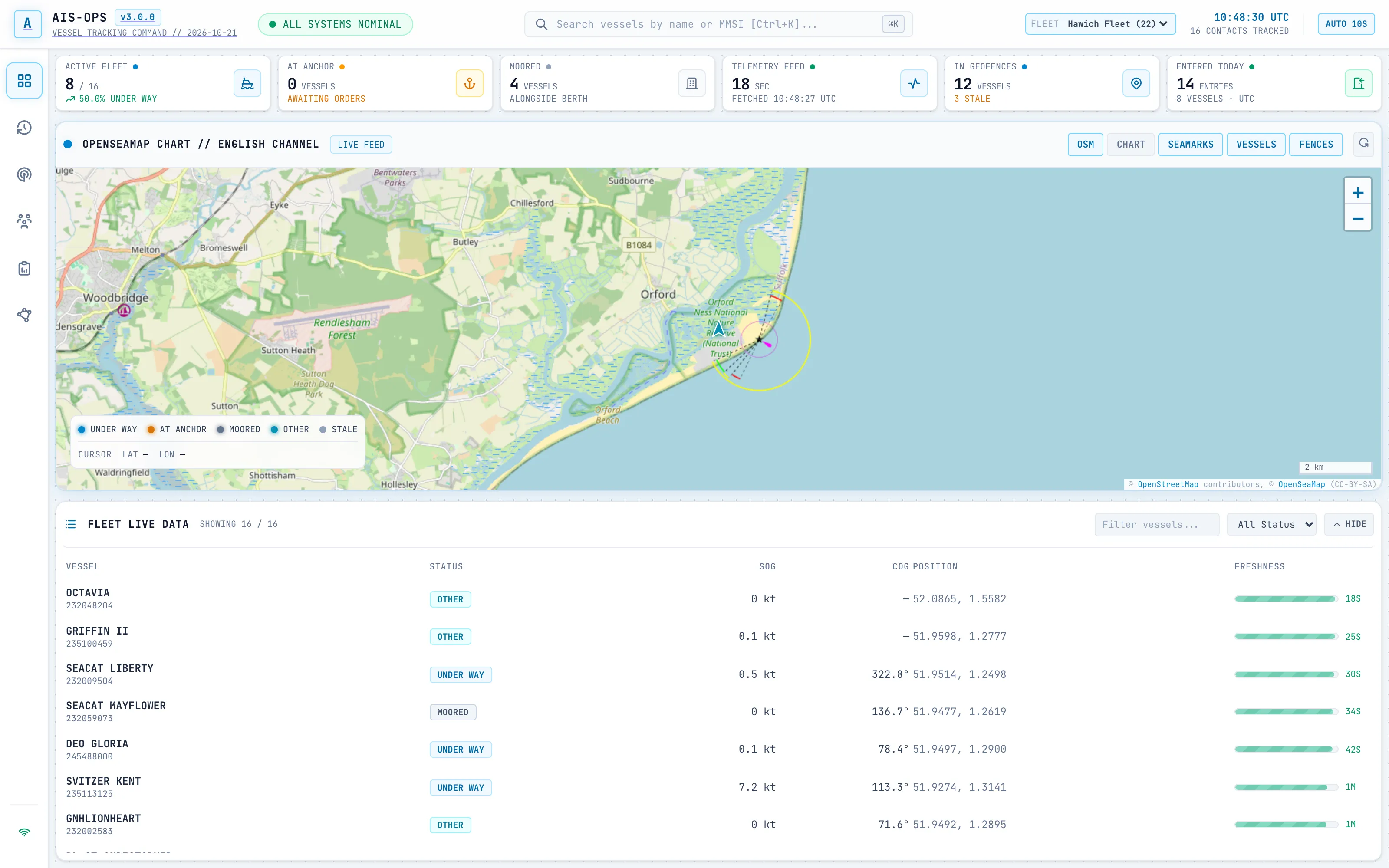Zoom out on the map
Screen dimensions: 1389x868
click(x=1357, y=219)
